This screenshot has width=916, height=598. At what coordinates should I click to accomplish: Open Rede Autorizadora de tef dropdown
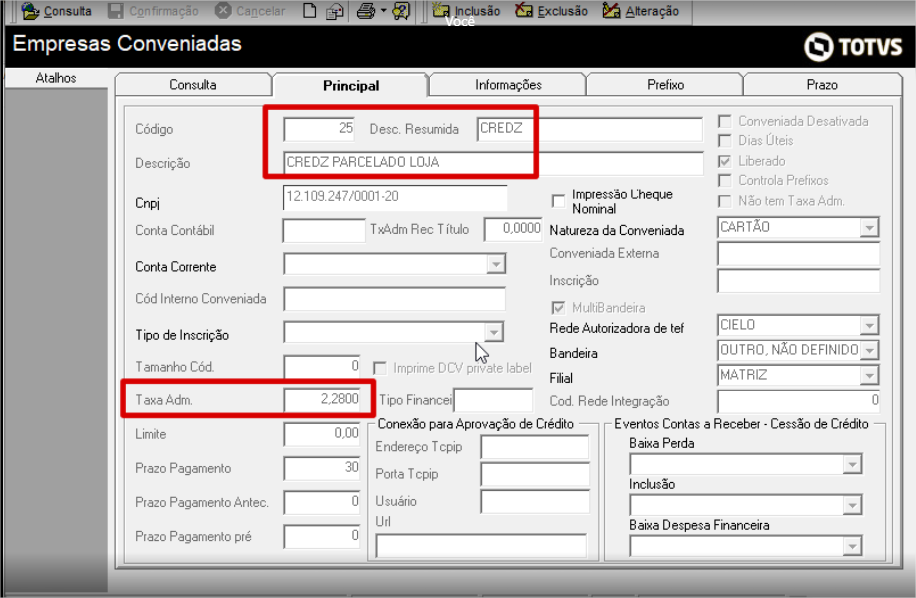869,325
